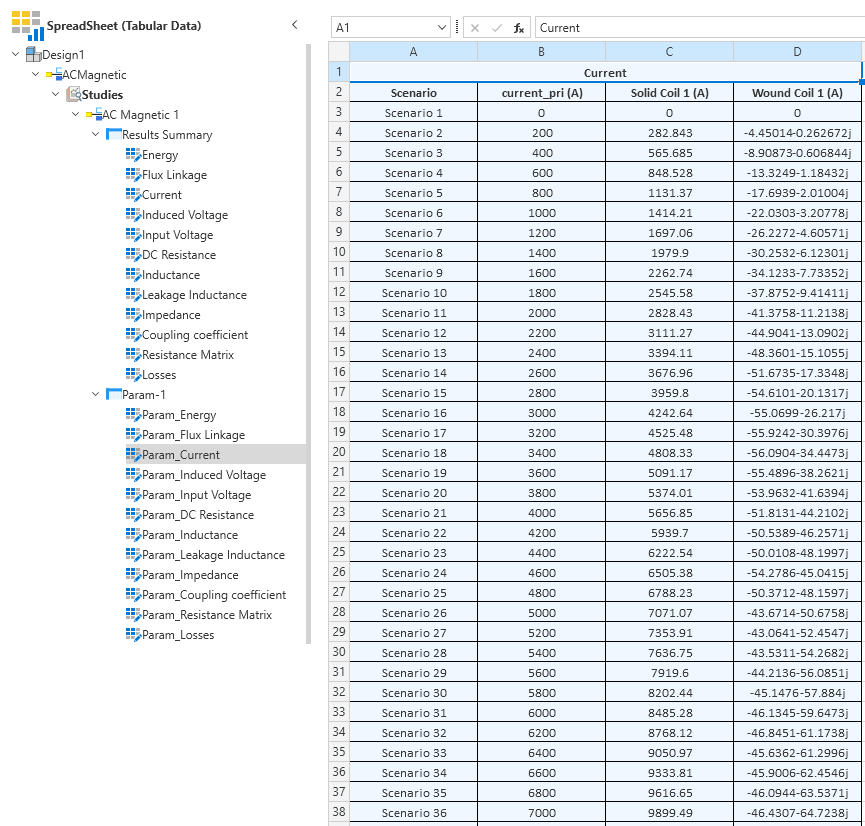This screenshot has height=826, width=865.
Task: Click the DC Resistance table icon
Action: tap(134, 255)
